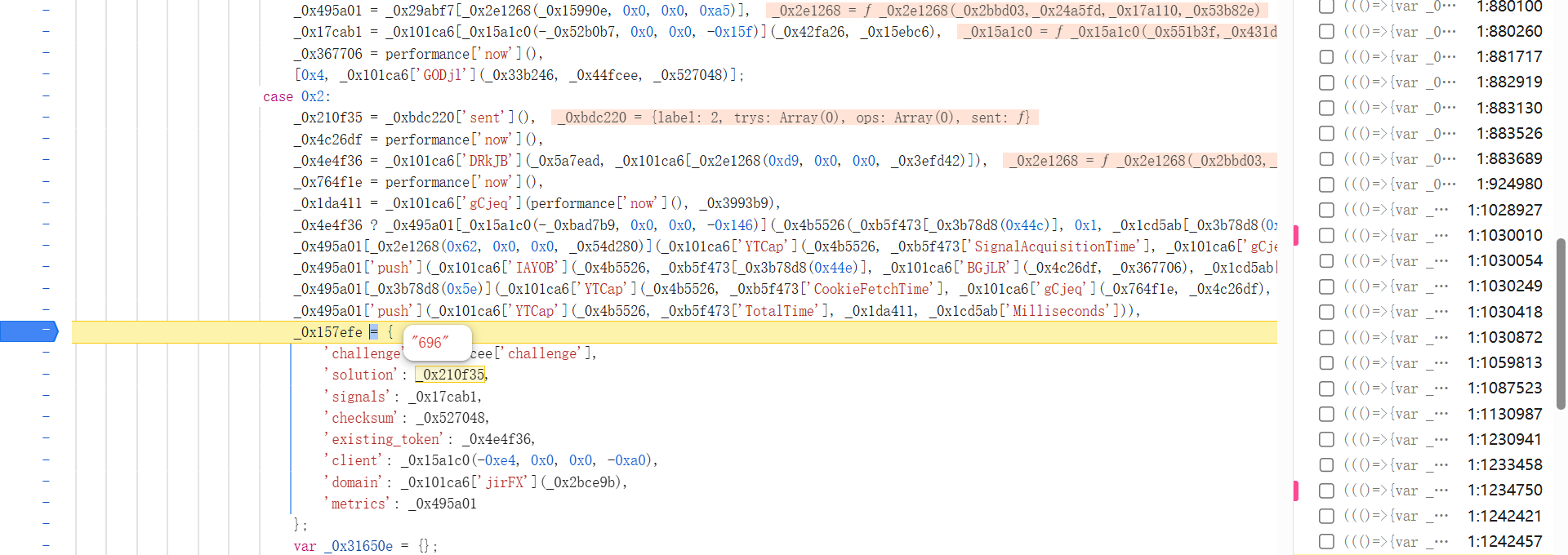The width and height of the screenshot is (1568, 555).
Task: Toggle the breakpoint checkbox for 1:1028927
Action: pyautogui.click(x=1327, y=211)
